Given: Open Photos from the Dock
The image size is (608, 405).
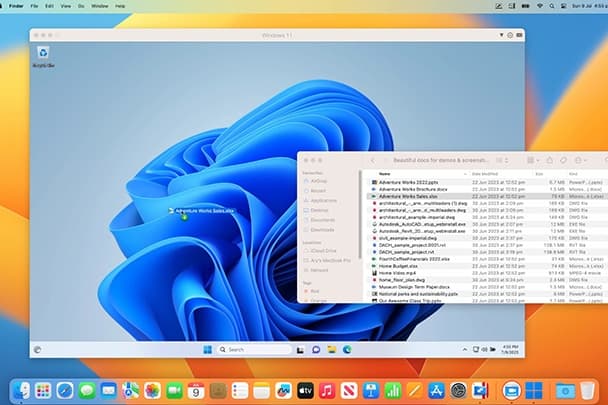Looking at the screenshot, I should (152, 391).
